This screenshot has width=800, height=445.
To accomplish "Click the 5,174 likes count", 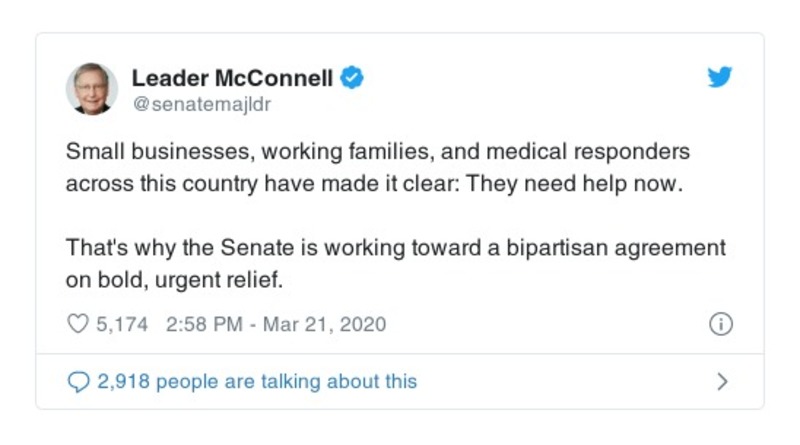I will click(x=122, y=324).
